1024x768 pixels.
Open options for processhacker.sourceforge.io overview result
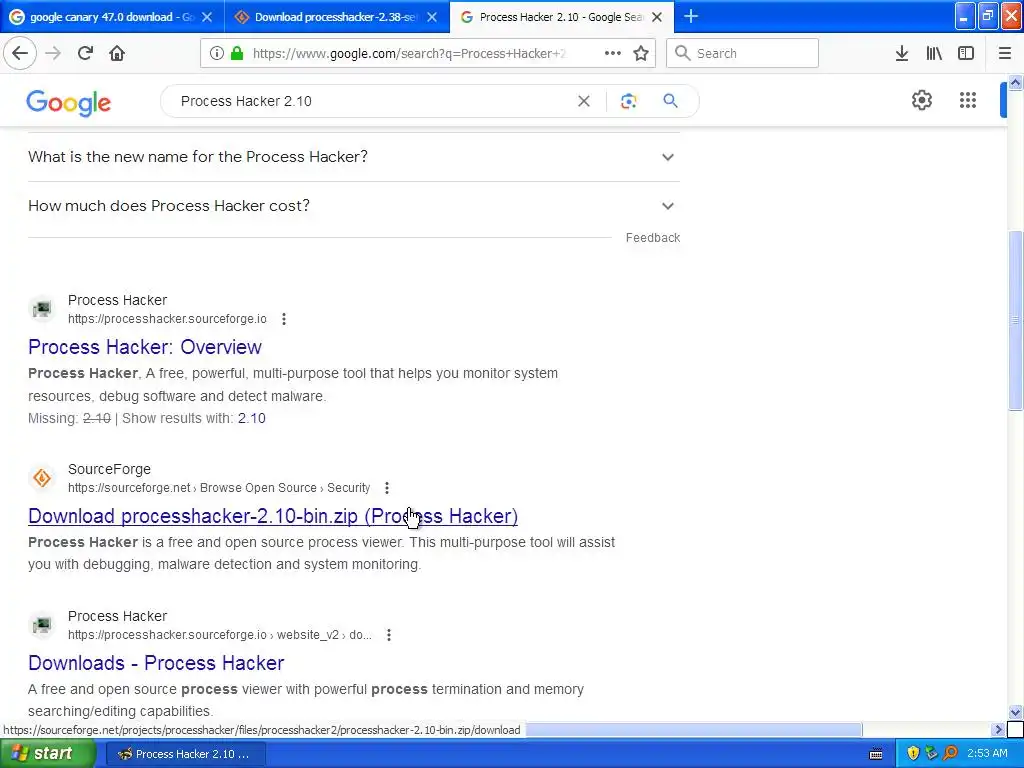(x=283, y=319)
